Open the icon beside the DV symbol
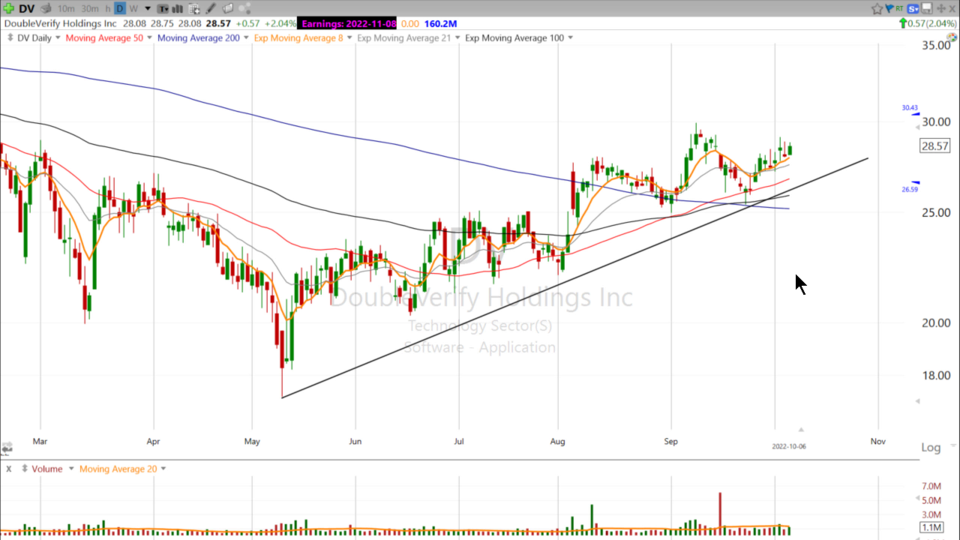 click(x=46, y=9)
